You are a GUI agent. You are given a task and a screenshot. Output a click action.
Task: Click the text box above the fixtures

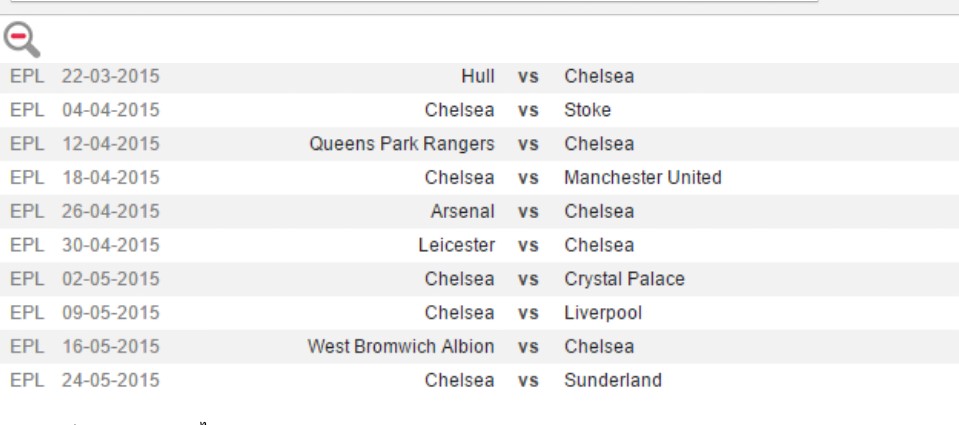pos(414,2)
